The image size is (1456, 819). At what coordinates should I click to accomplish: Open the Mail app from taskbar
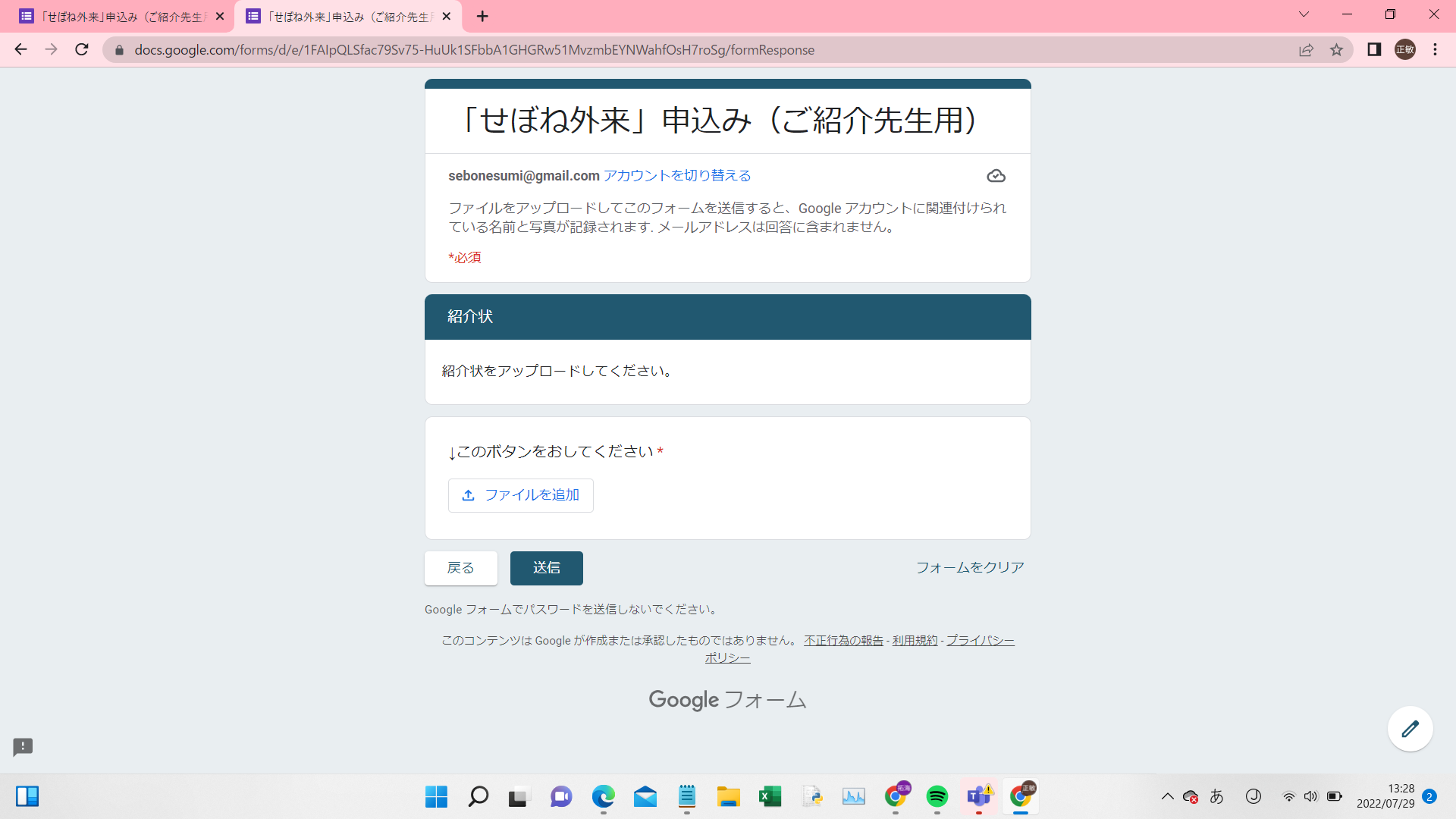pyautogui.click(x=645, y=796)
